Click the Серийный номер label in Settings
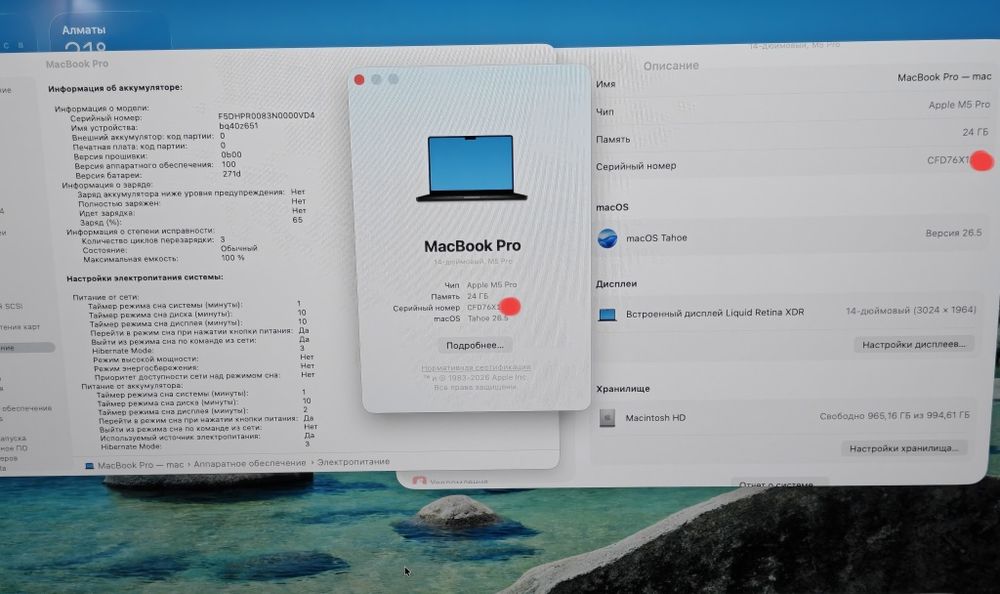This screenshot has width=1000, height=594. [x=636, y=166]
